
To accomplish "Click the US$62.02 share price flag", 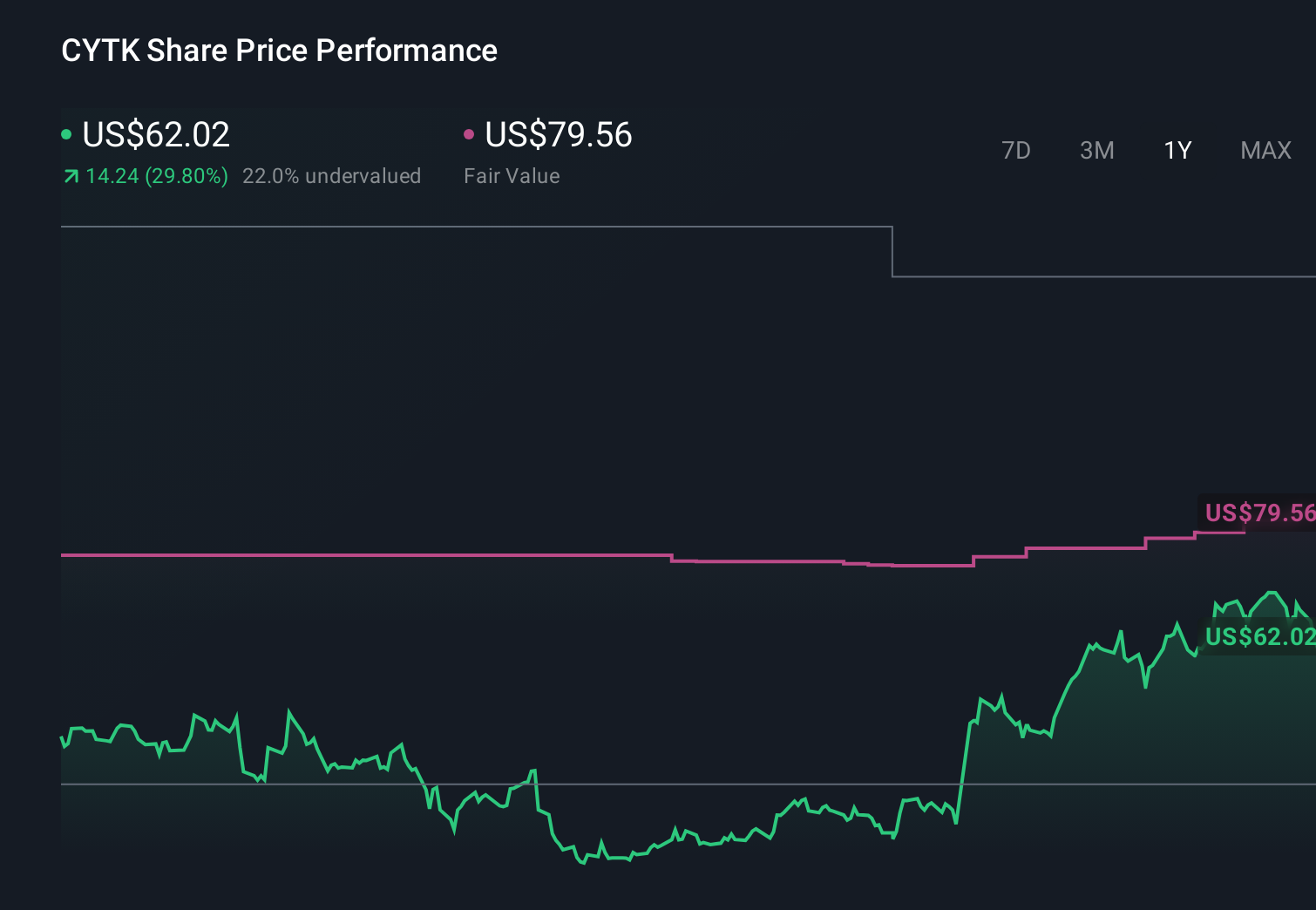I will [x=1258, y=637].
